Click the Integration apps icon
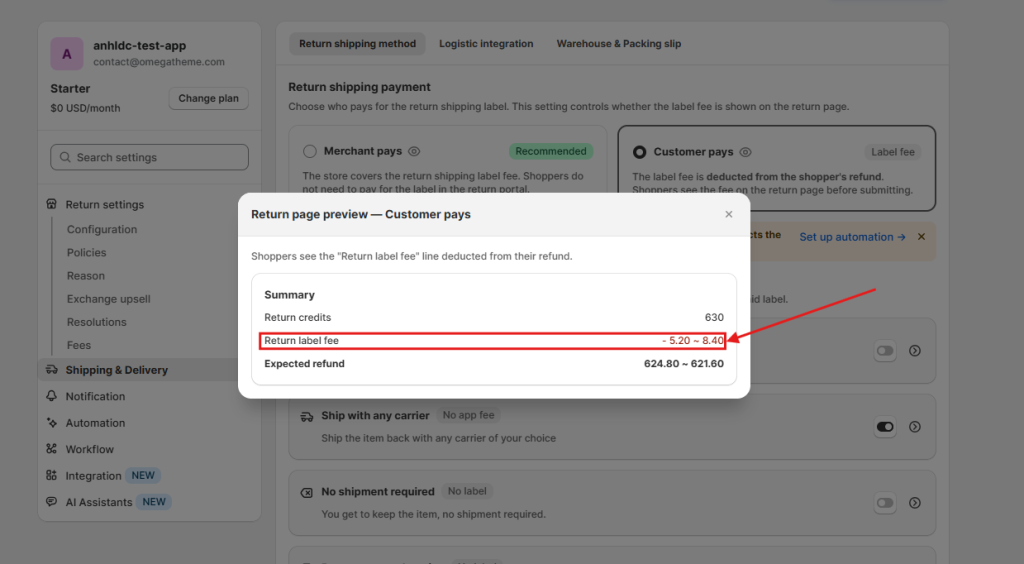The width and height of the screenshot is (1024, 564). (x=52, y=475)
